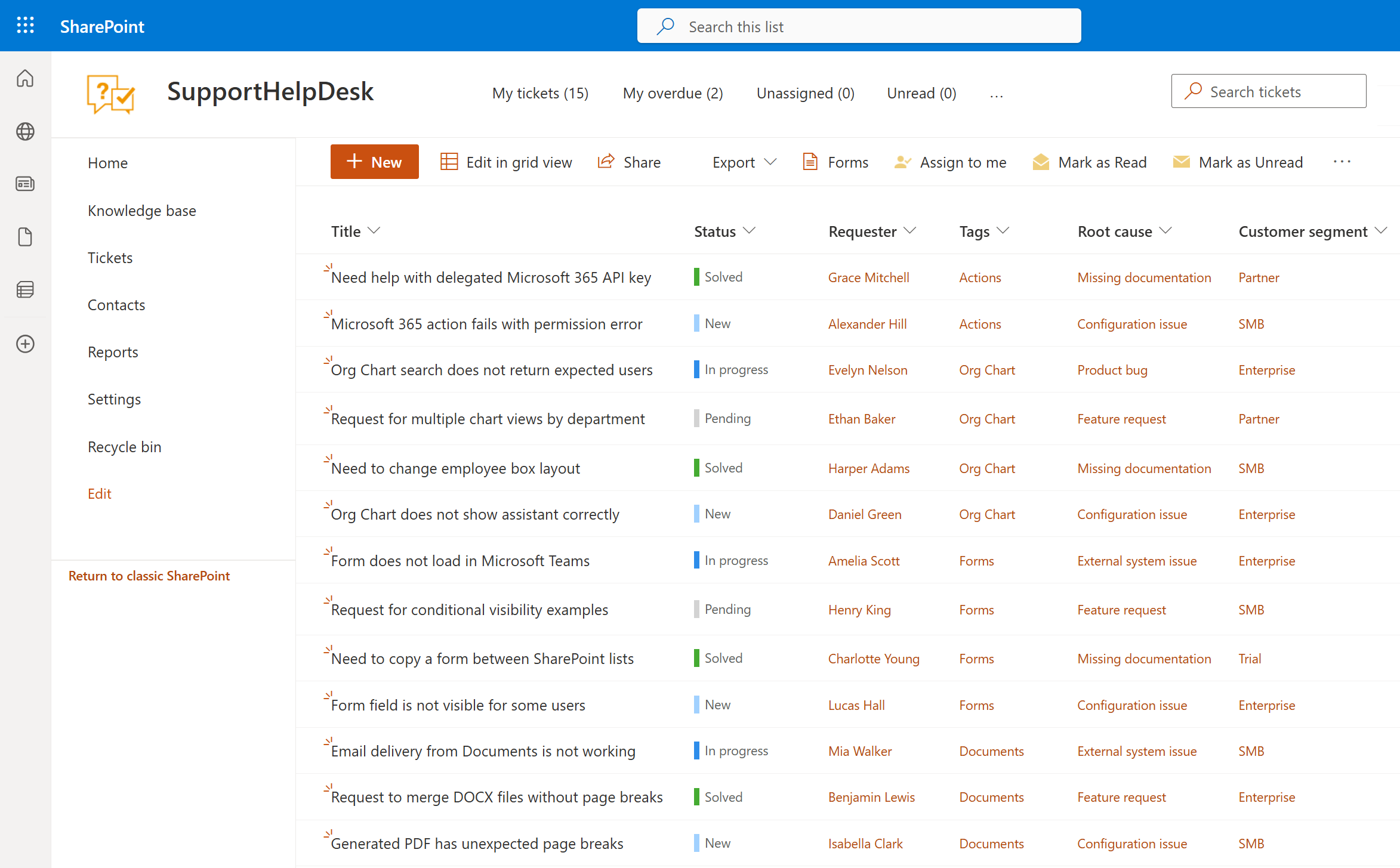This screenshot has width=1400, height=868.
Task: Open ticket Request for conditional visibility examples
Action: tap(470, 610)
